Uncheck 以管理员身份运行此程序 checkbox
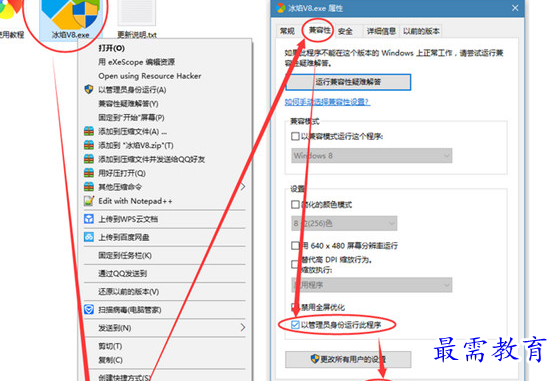Screen dimensions: 555x381 tap(295, 325)
